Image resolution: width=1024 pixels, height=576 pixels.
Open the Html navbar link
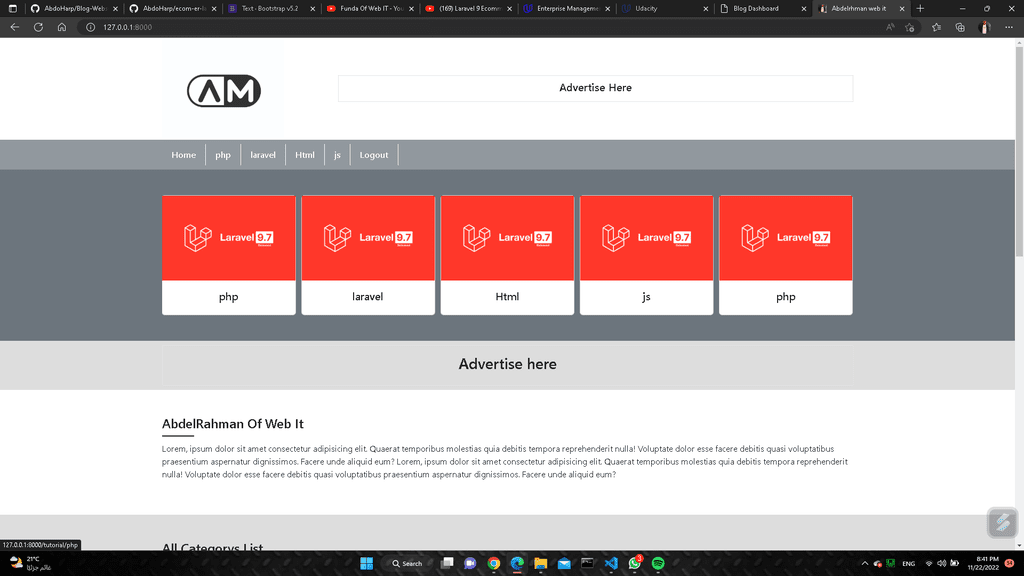click(x=304, y=155)
